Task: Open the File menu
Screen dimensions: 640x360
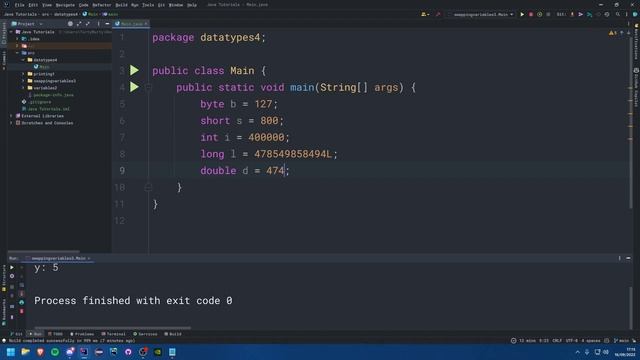Action: [x=20, y=5]
